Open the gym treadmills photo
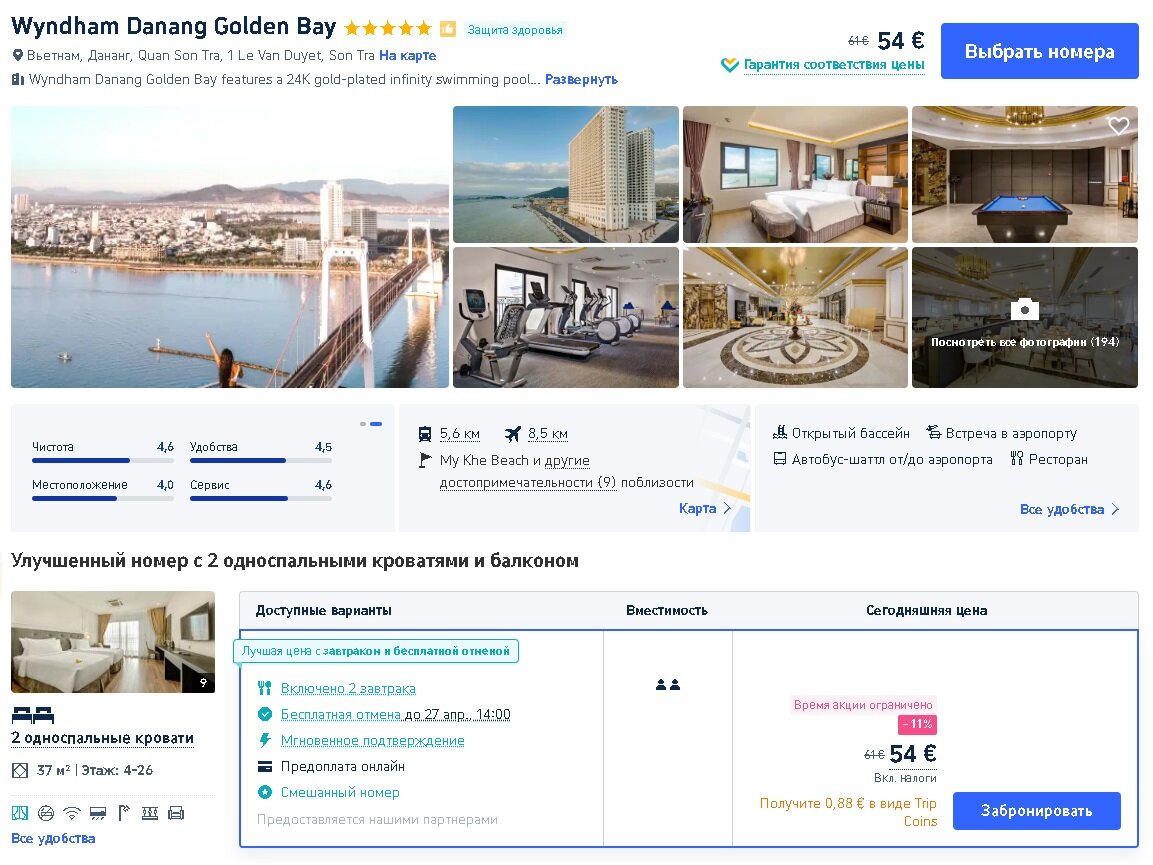The width and height of the screenshot is (1153, 865). 565,317
